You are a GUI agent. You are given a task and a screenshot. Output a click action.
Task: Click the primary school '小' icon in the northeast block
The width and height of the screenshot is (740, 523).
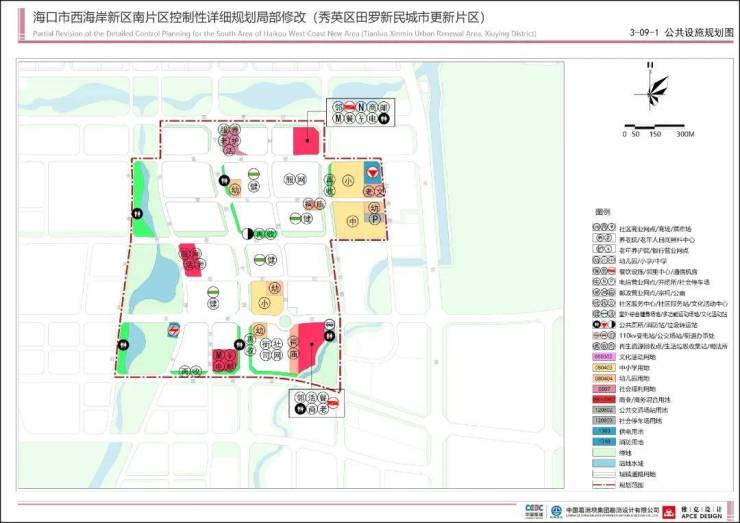tap(347, 182)
